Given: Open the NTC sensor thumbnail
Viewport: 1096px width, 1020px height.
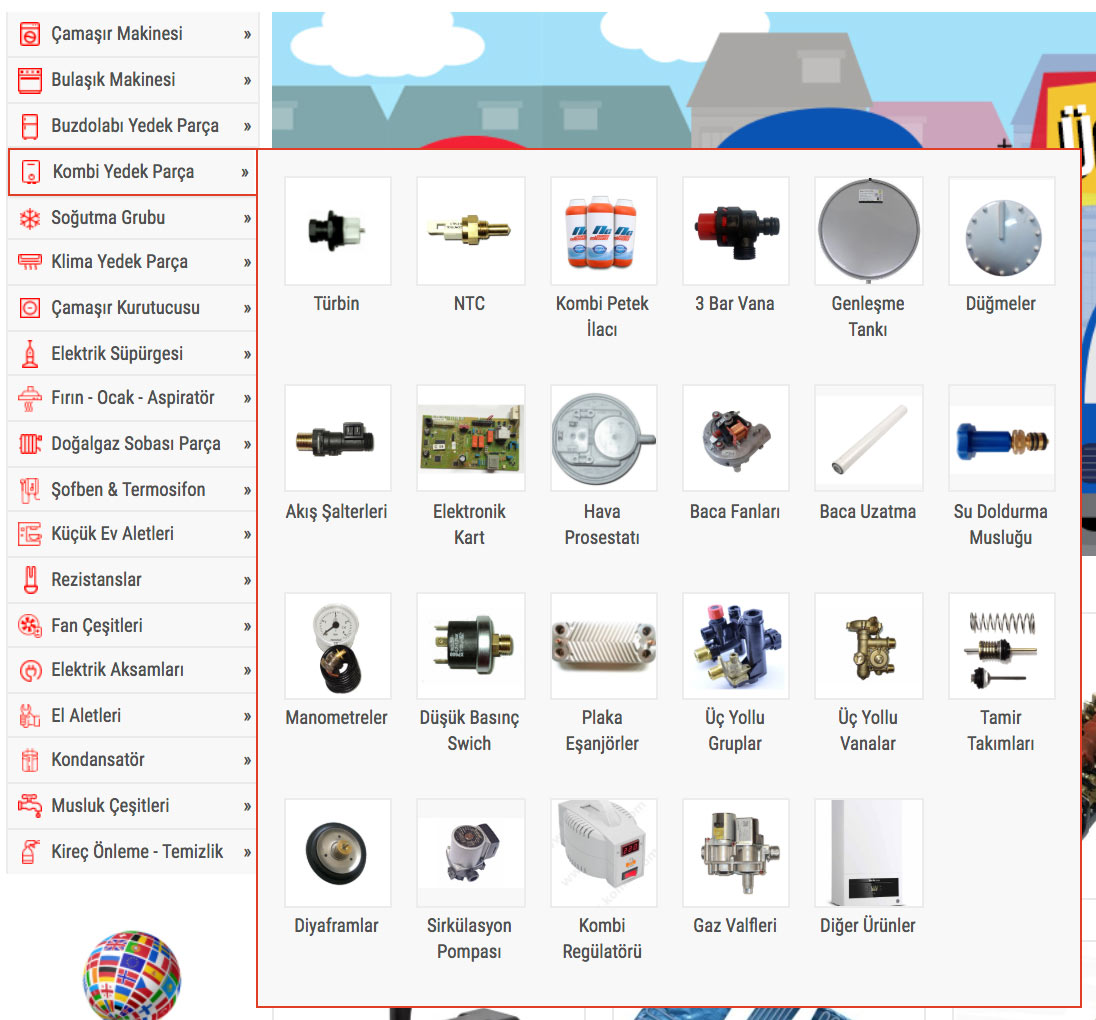Looking at the screenshot, I should click(x=470, y=231).
